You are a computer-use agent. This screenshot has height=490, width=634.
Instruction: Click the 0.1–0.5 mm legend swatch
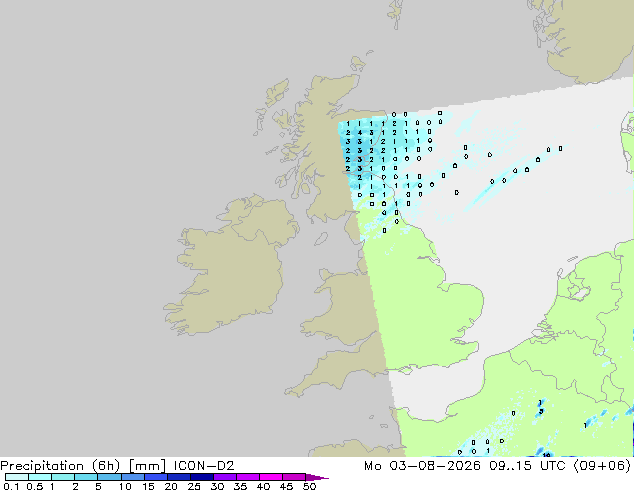(17, 477)
